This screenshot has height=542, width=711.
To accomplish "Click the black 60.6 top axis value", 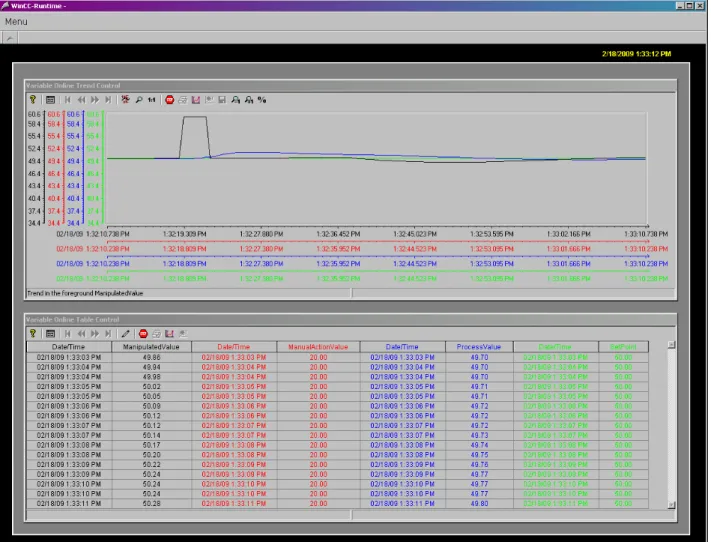I will click(x=34, y=114).
